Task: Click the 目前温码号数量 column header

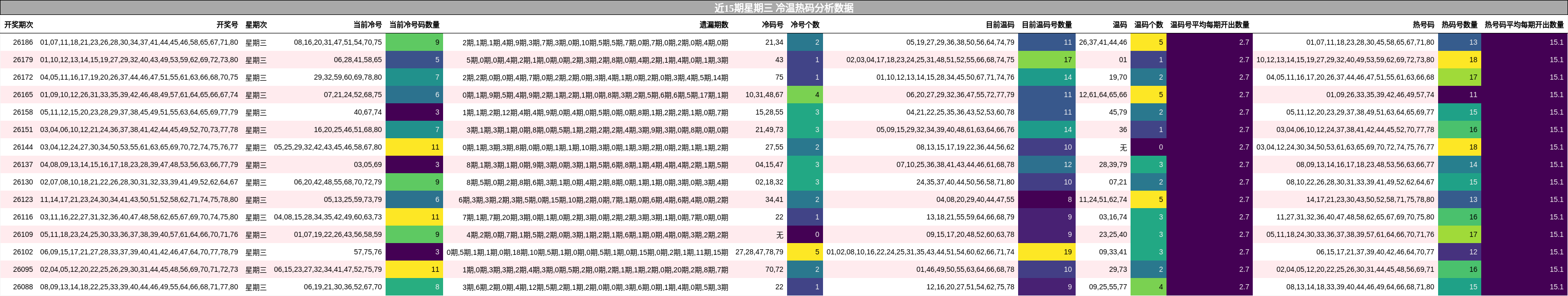Action: tap(1046, 25)
